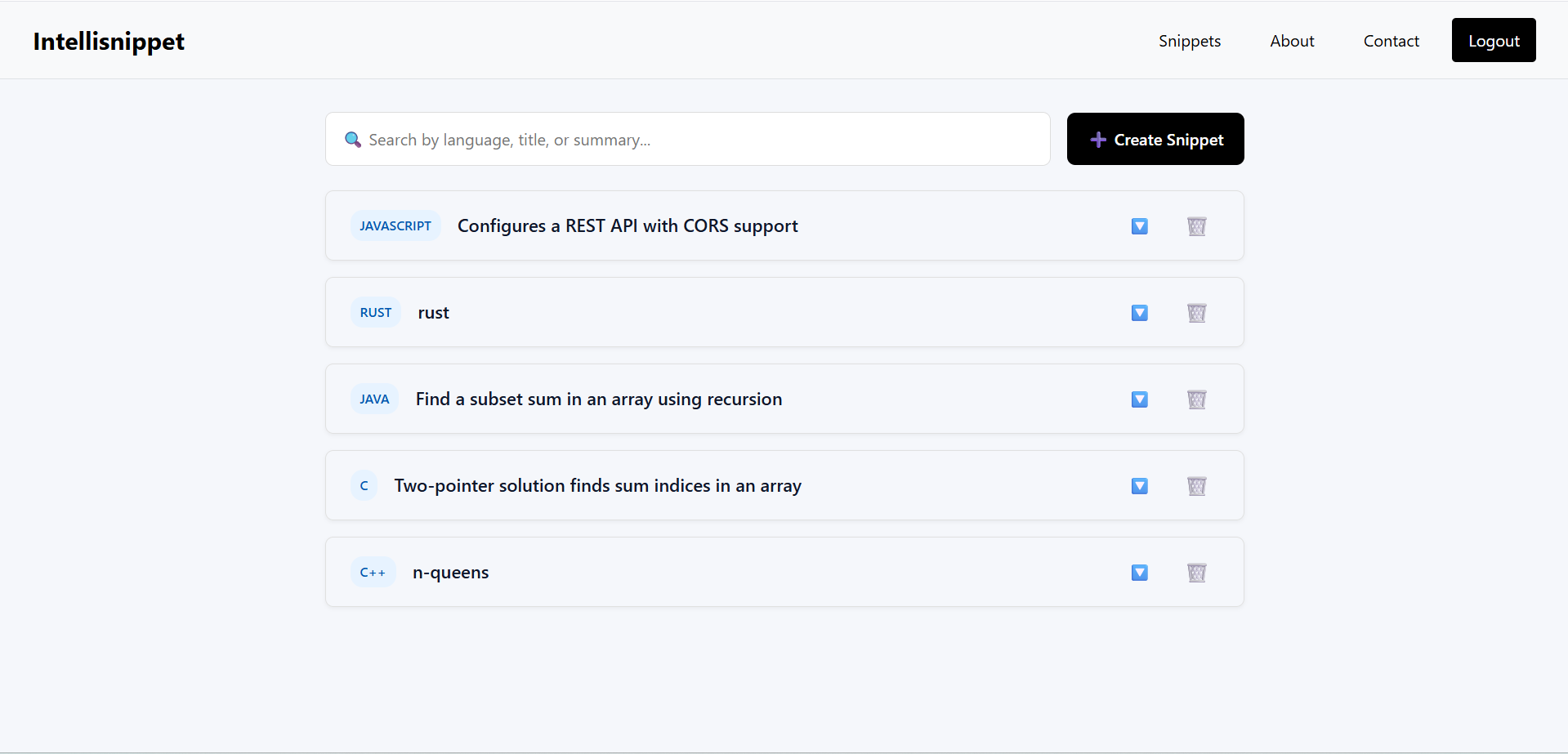Click the search input field

686,139
